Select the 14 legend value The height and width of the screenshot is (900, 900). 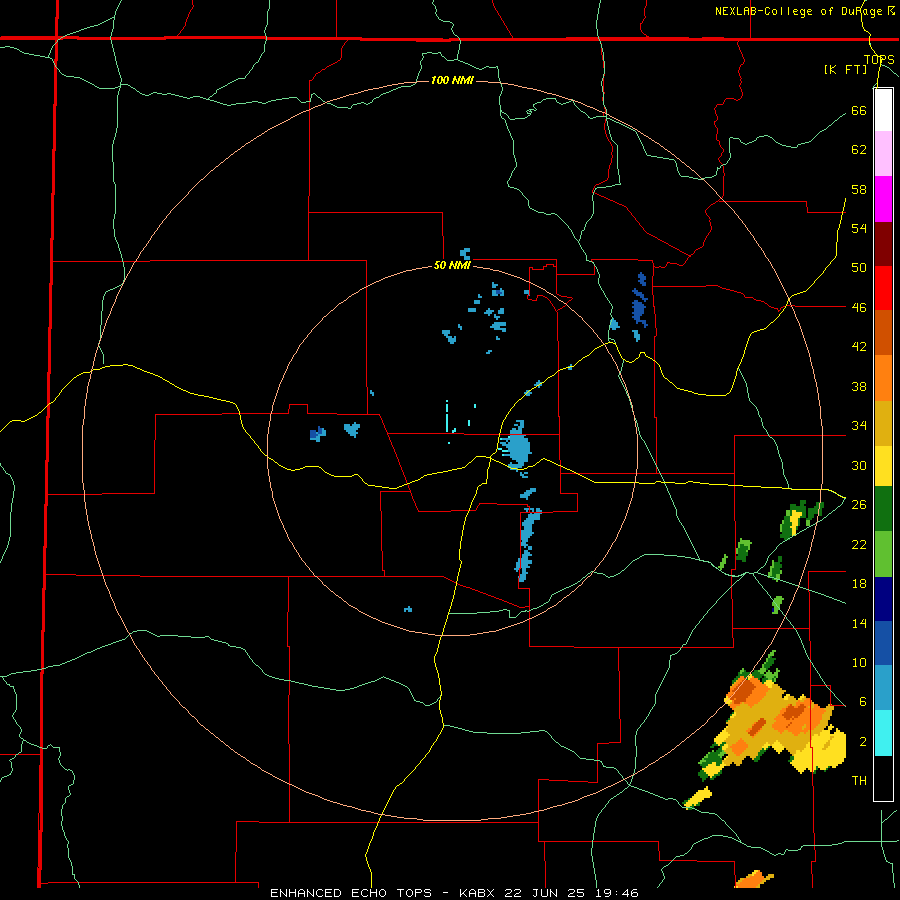[859, 623]
